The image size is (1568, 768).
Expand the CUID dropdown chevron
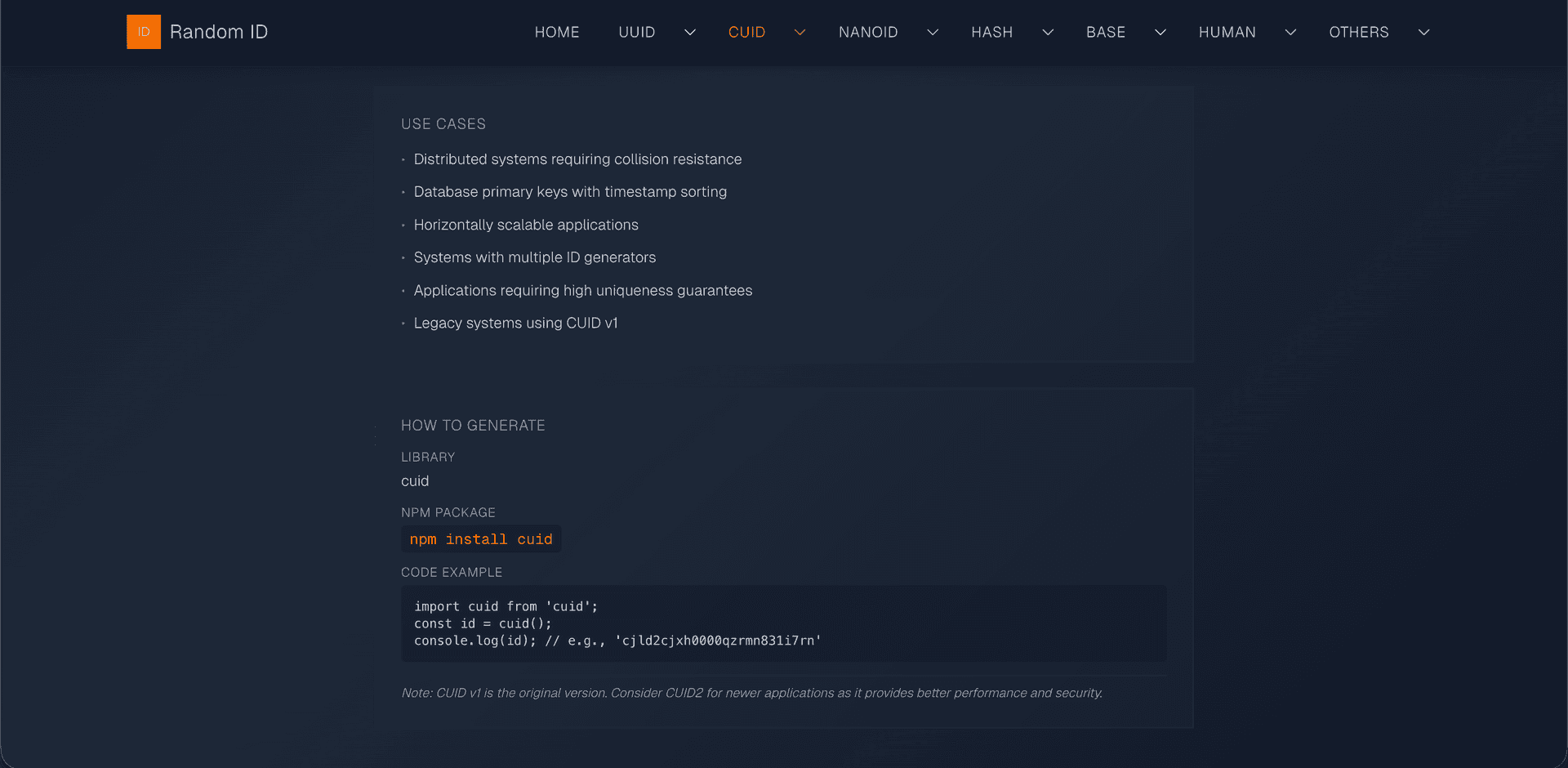[x=800, y=32]
